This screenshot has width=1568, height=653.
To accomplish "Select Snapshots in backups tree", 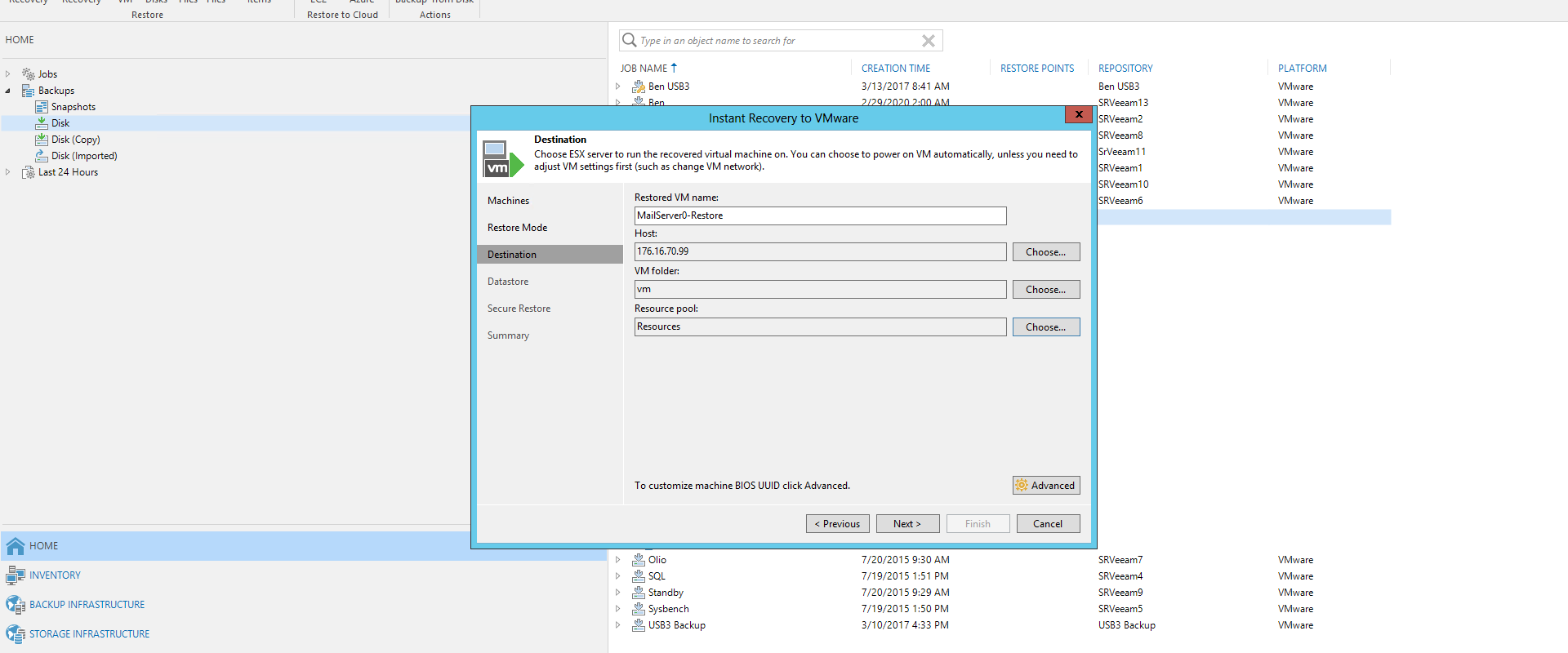I will (x=73, y=107).
